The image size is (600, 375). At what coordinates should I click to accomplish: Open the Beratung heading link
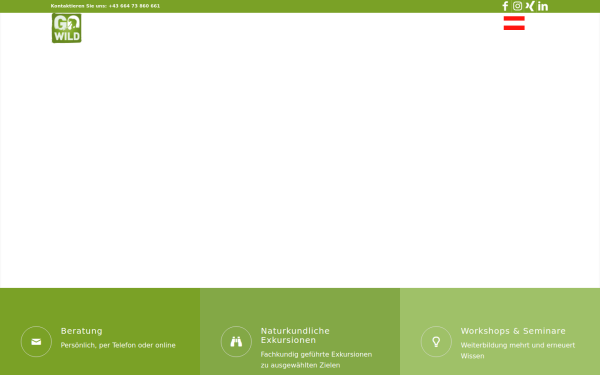coord(82,331)
